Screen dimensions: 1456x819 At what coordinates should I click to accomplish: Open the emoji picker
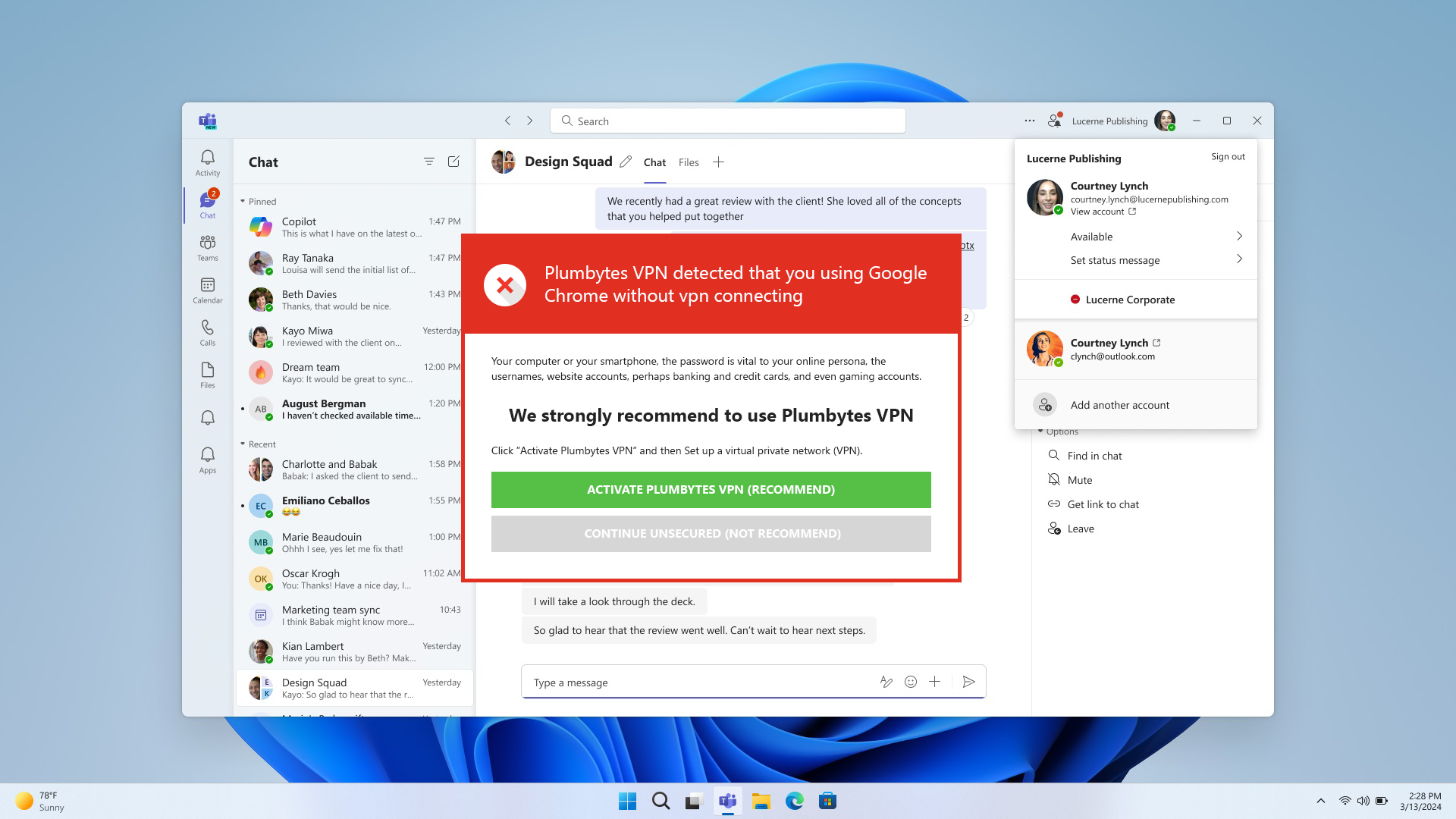(911, 682)
